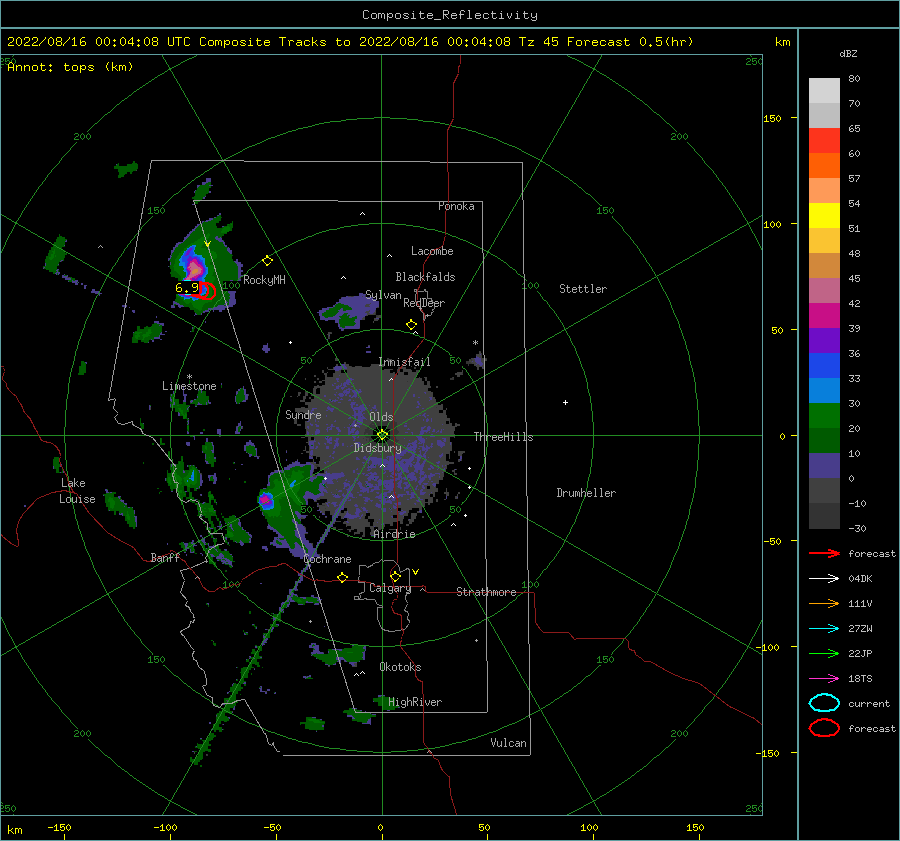The height and width of the screenshot is (841, 900).
Task: Pick the bright yellow 51 dBZ swatch
Action: [x=824, y=215]
